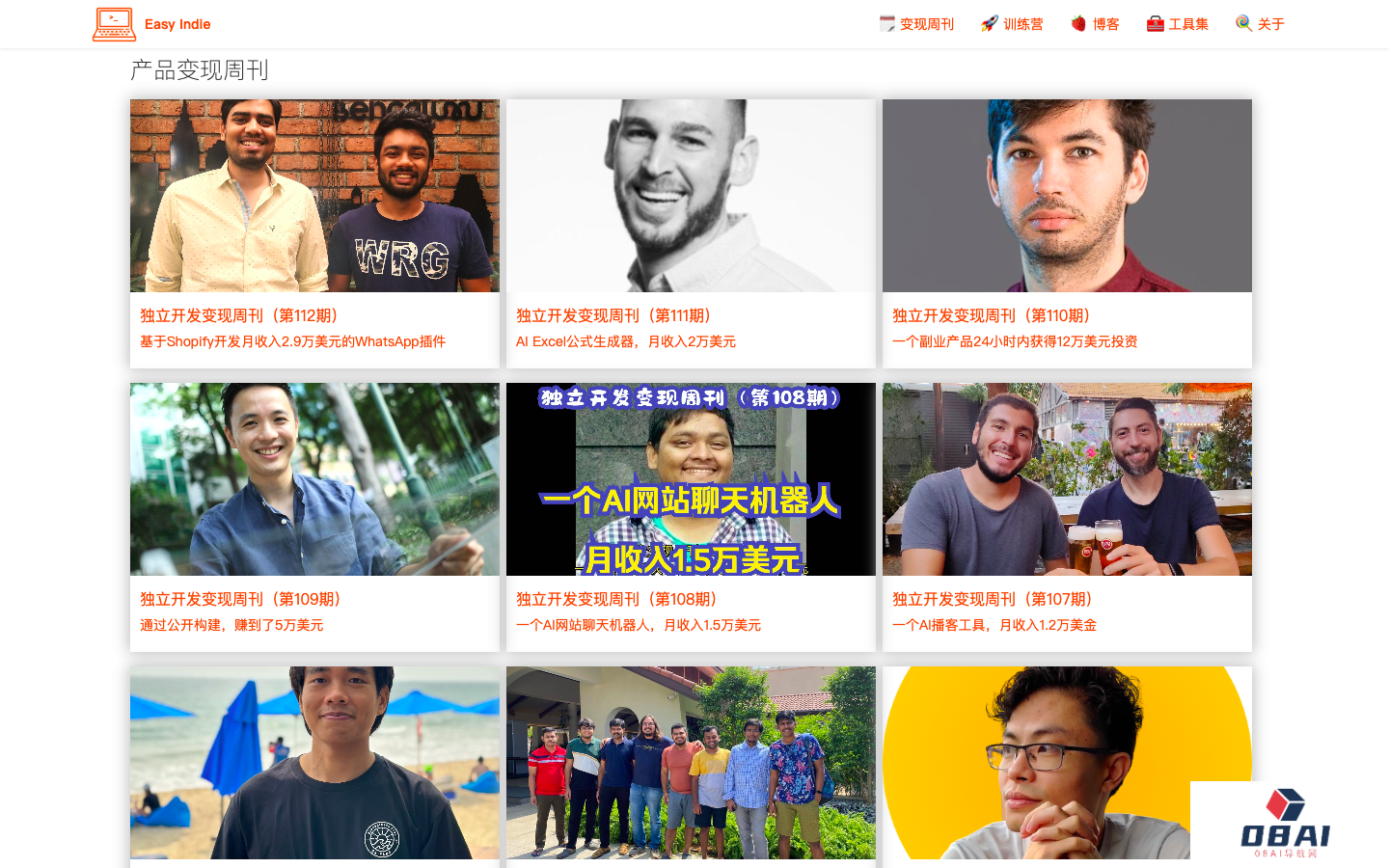This screenshot has width=1389, height=868.
Task: Open article title 独立开发变现周刊（第111期）
Action: point(615,315)
